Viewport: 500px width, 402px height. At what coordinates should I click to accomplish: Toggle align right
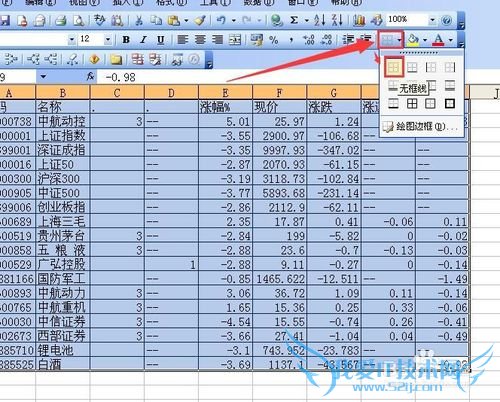point(217,40)
